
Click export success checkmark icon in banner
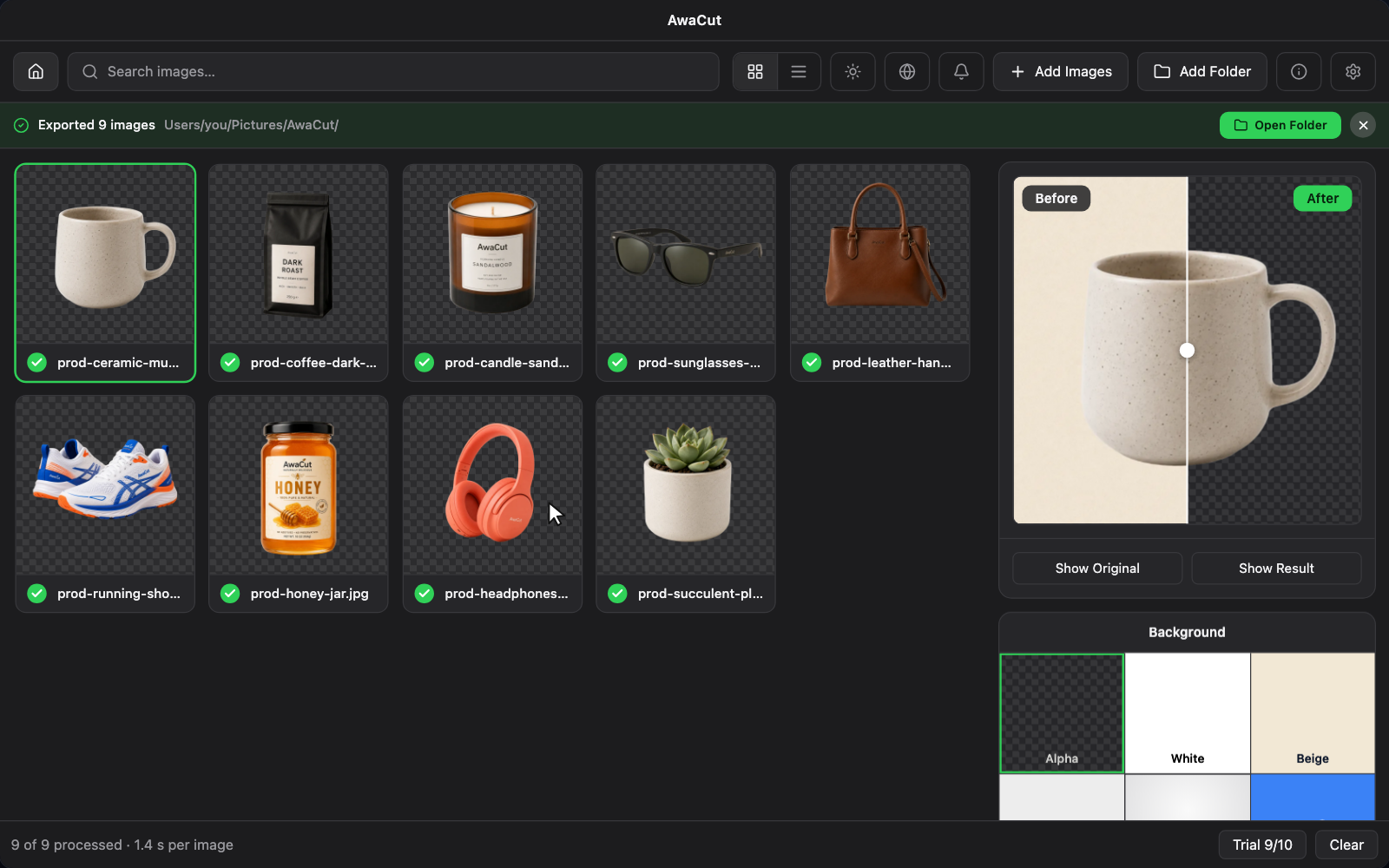pos(21,125)
